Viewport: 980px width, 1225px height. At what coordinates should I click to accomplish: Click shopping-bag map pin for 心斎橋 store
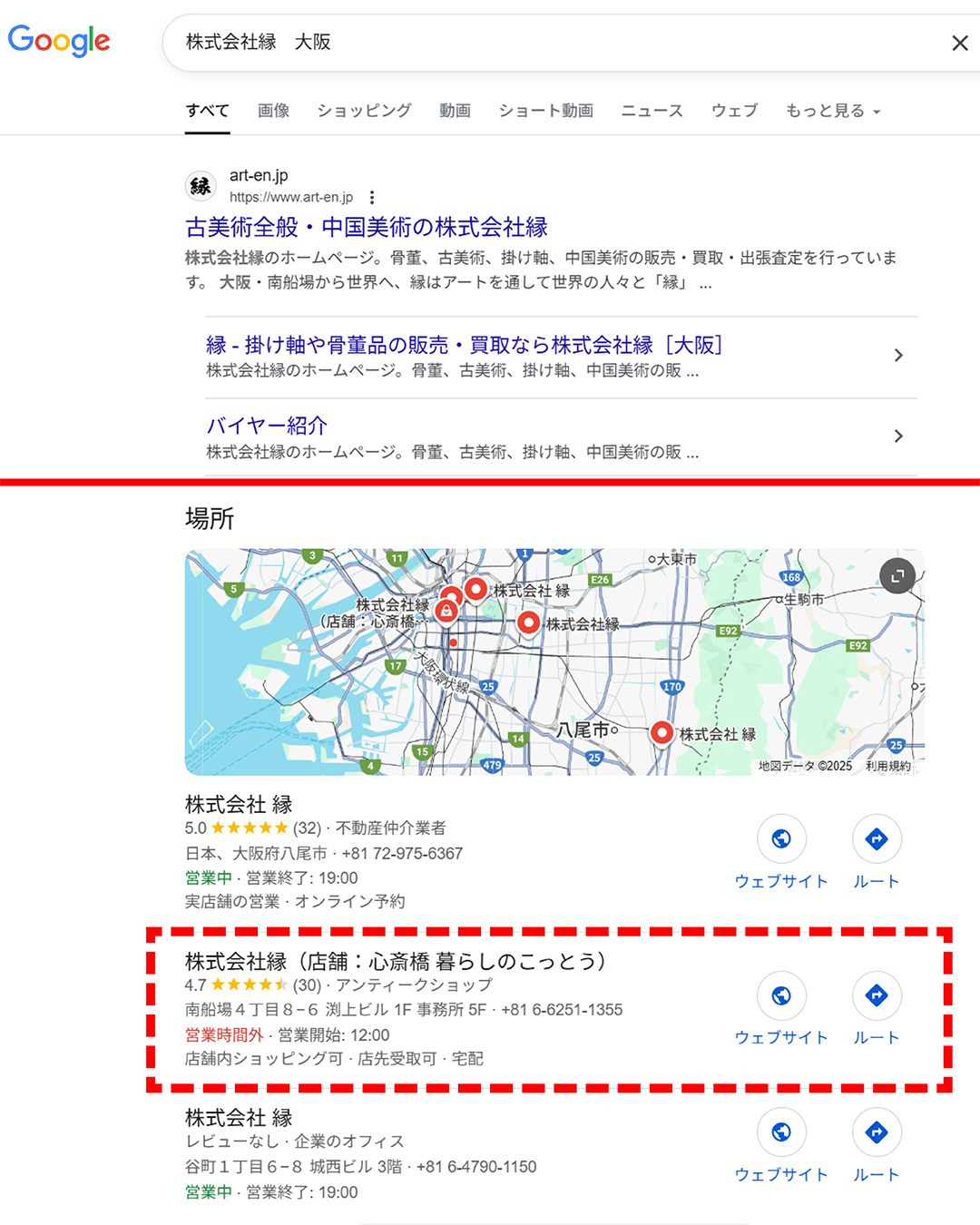coord(446,611)
